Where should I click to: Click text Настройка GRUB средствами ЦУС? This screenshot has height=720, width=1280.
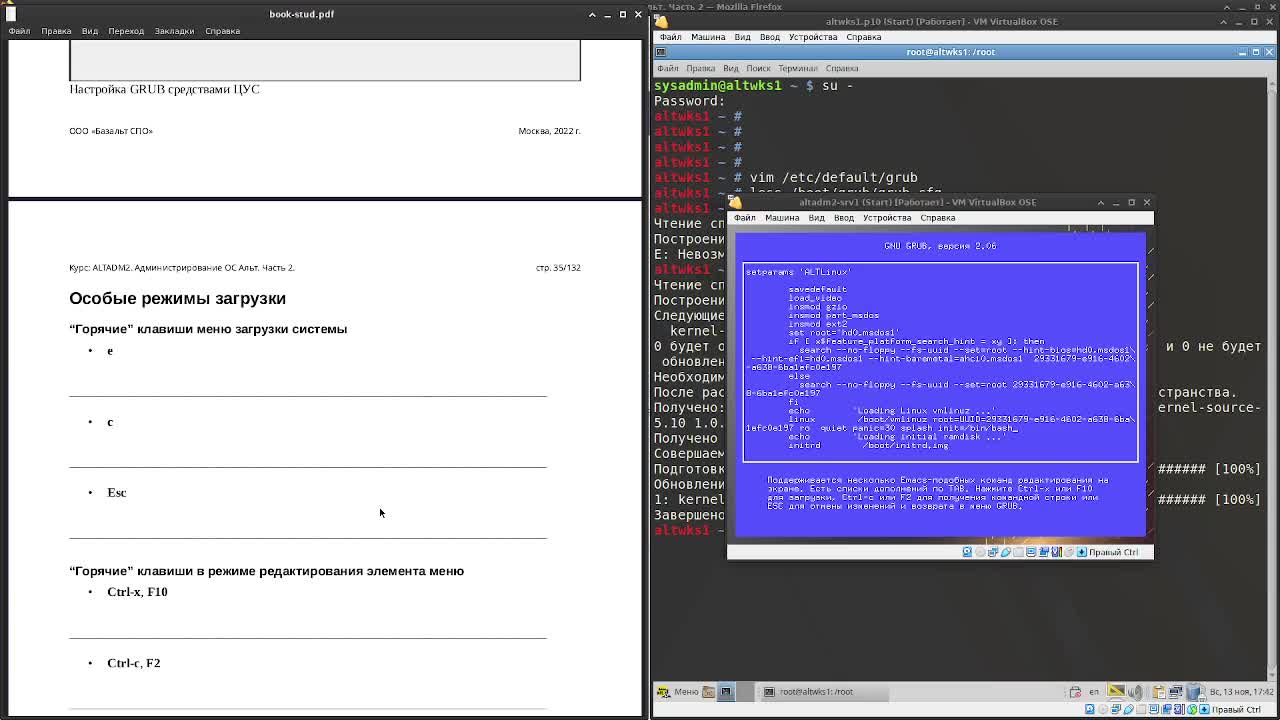tap(164, 89)
